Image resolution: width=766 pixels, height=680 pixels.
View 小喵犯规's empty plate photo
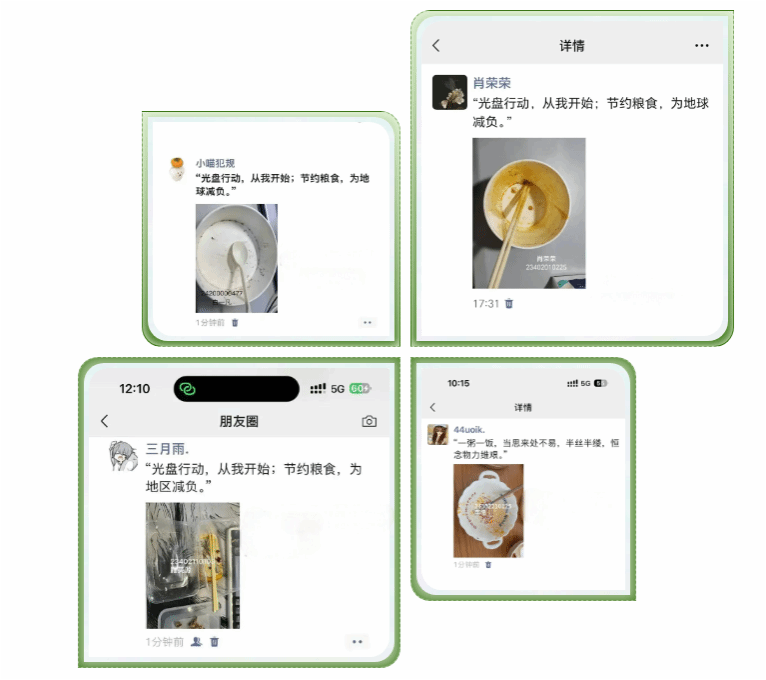236,258
